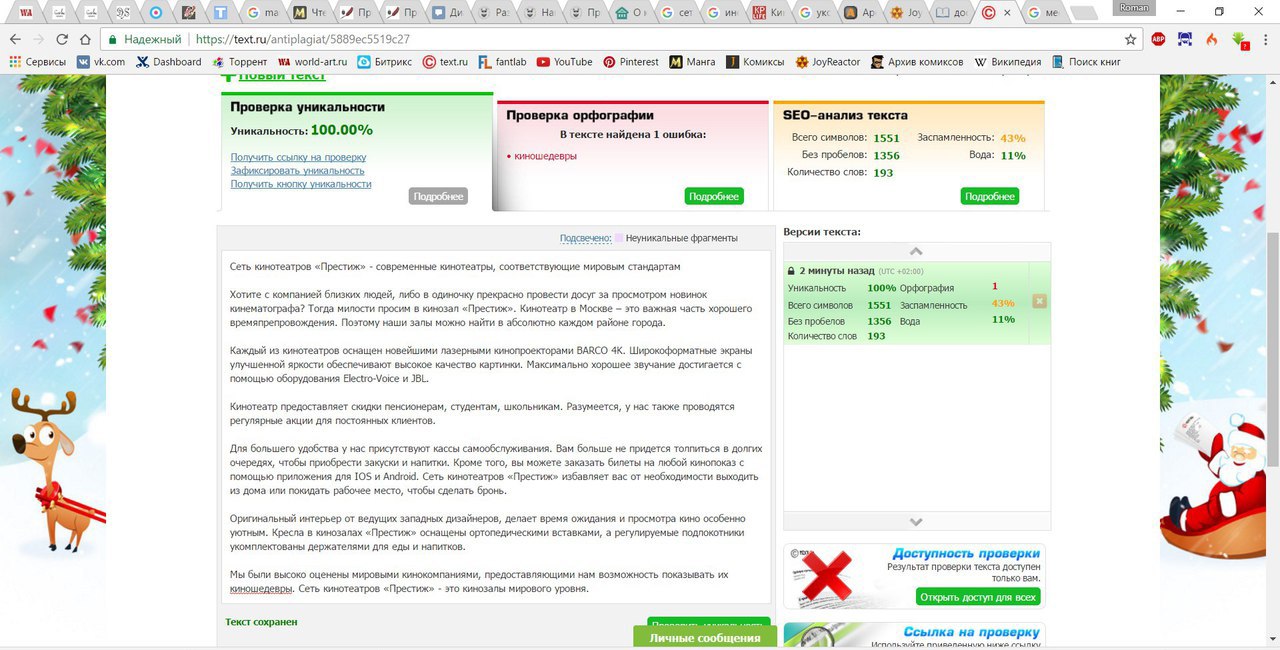1280x650 pixels.
Task: Open the Pinterest bookmark
Action: point(631,61)
